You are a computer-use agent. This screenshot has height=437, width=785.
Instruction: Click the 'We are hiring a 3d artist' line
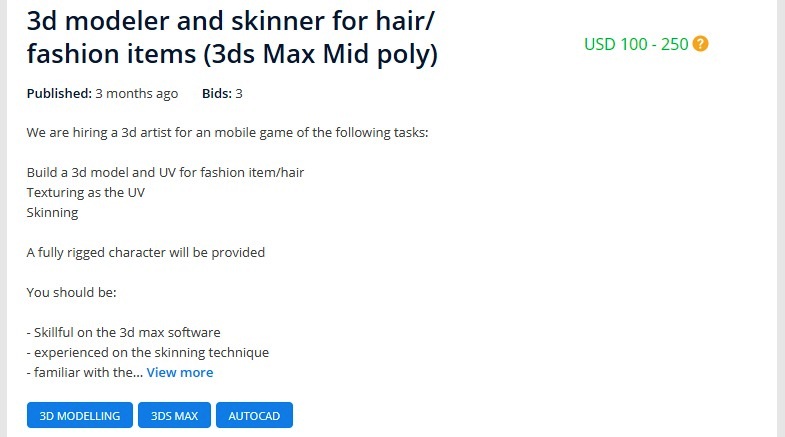[227, 132]
